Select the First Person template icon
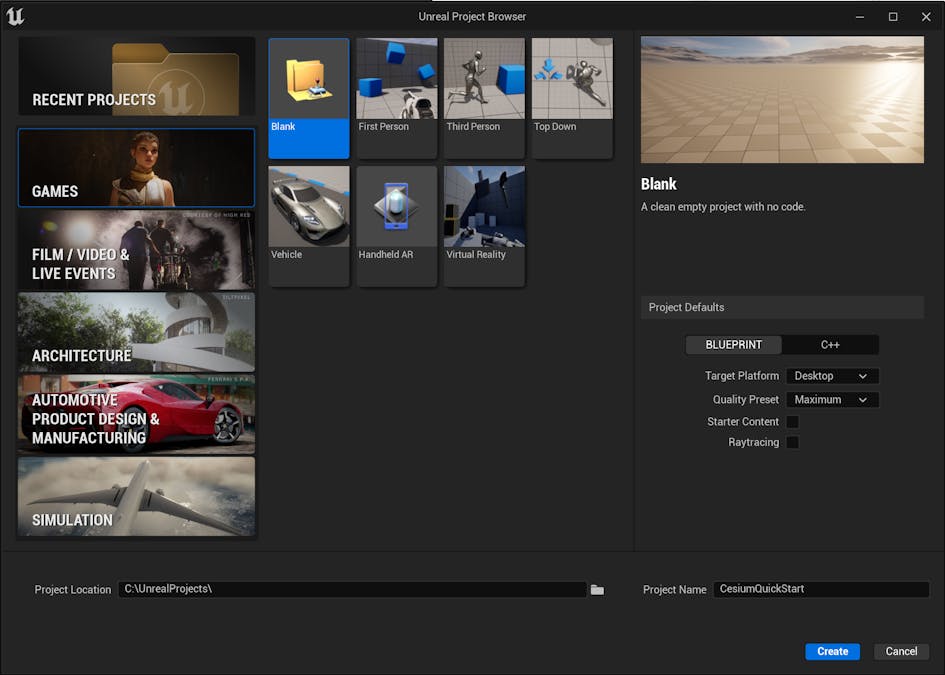945x675 pixels. [396, 78]
